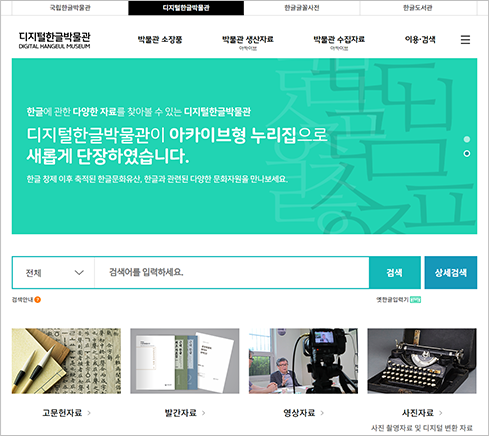Switch to the 디지털한글박물관 top tab
This screenshot has height=436, width=489.
point(186,8)
